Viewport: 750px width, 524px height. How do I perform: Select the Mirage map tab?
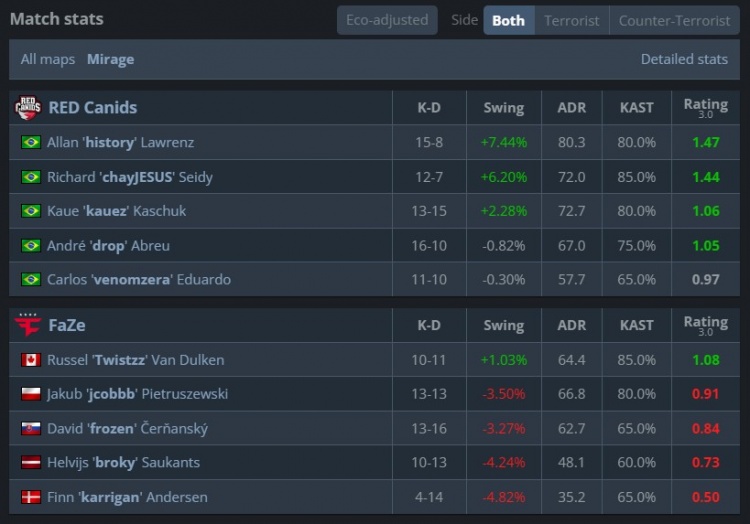click(110, 60)
